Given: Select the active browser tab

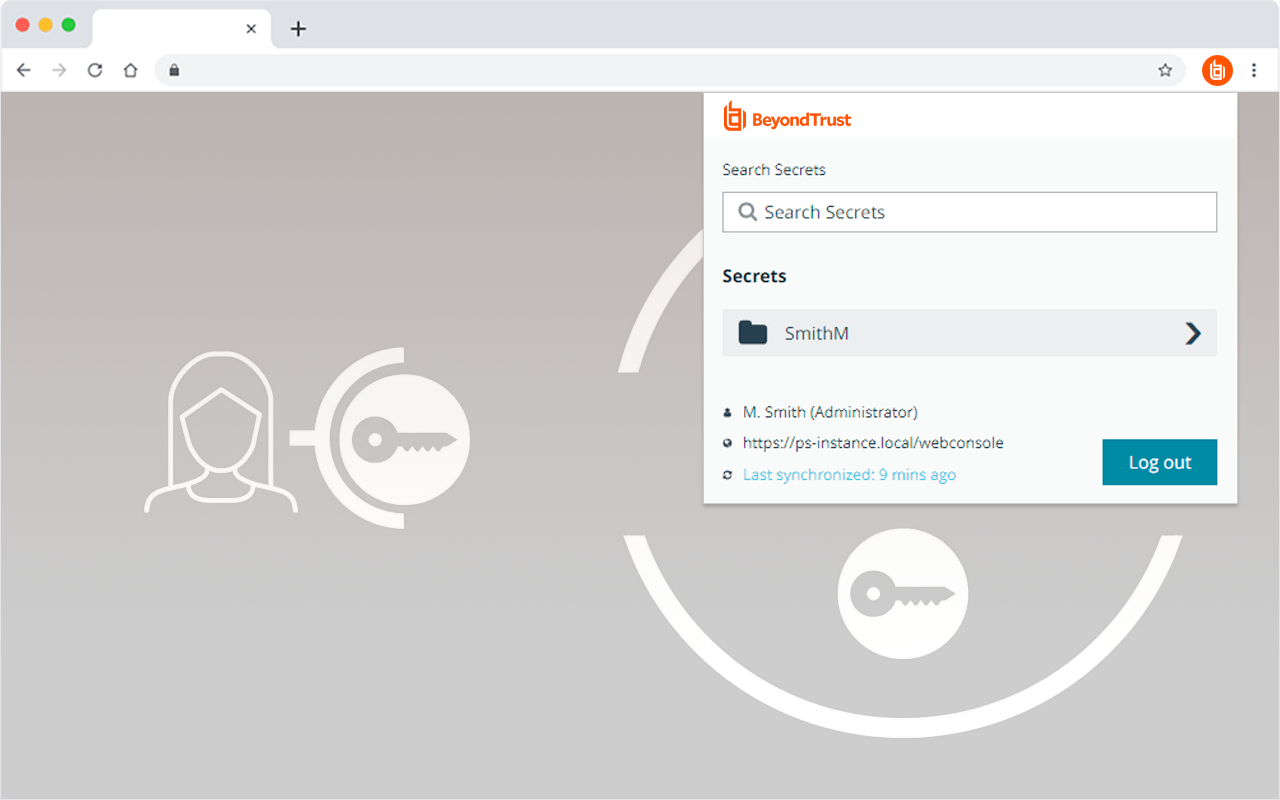Looking at the screenshot, I should point(181,29).
